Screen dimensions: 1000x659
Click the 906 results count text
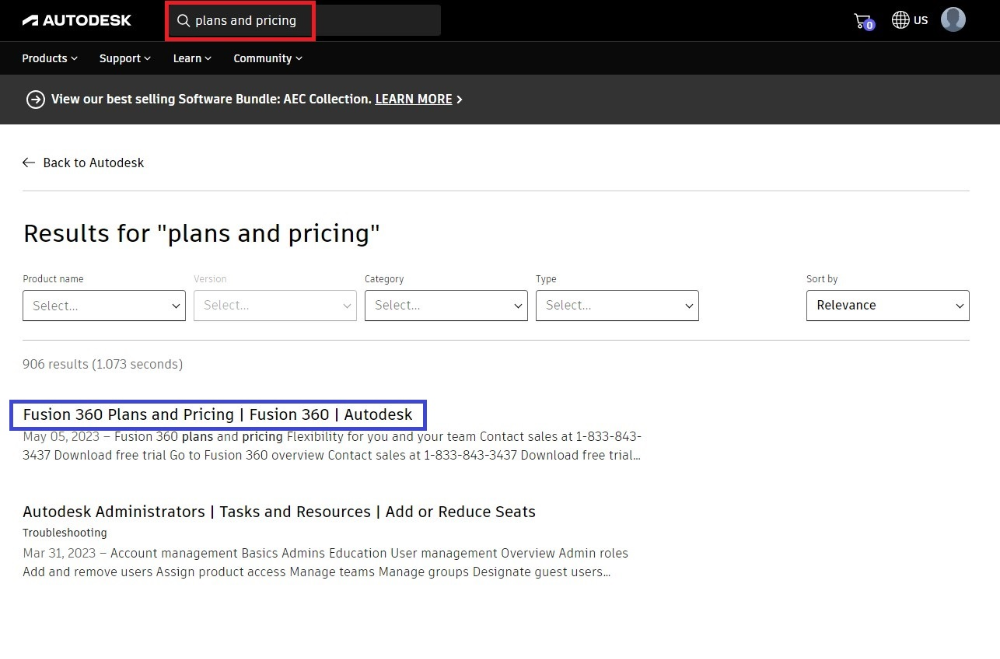pyautogui.click(x=102, y=364)
